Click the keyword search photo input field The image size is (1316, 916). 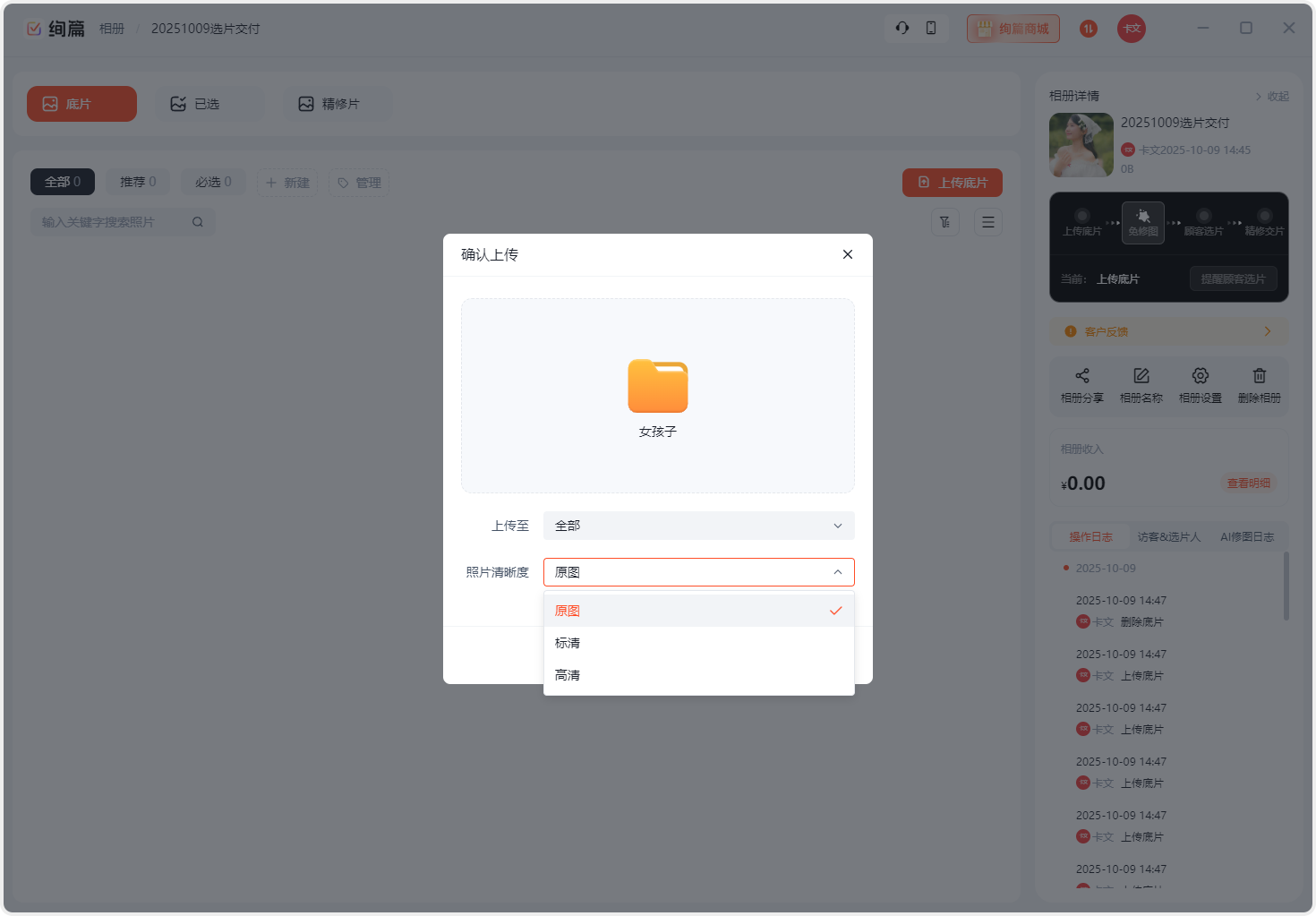[112, 222]
